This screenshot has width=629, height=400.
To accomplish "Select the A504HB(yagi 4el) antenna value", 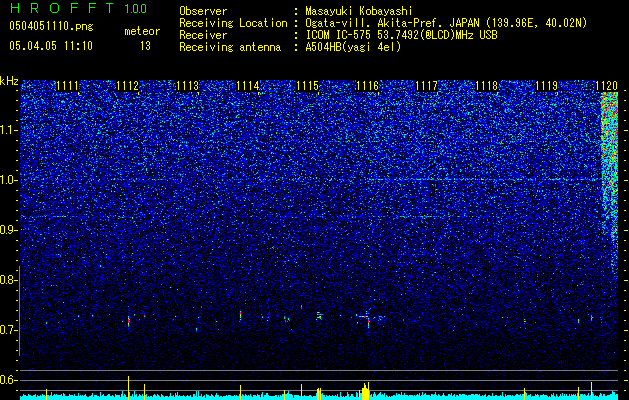I will 353,47.
